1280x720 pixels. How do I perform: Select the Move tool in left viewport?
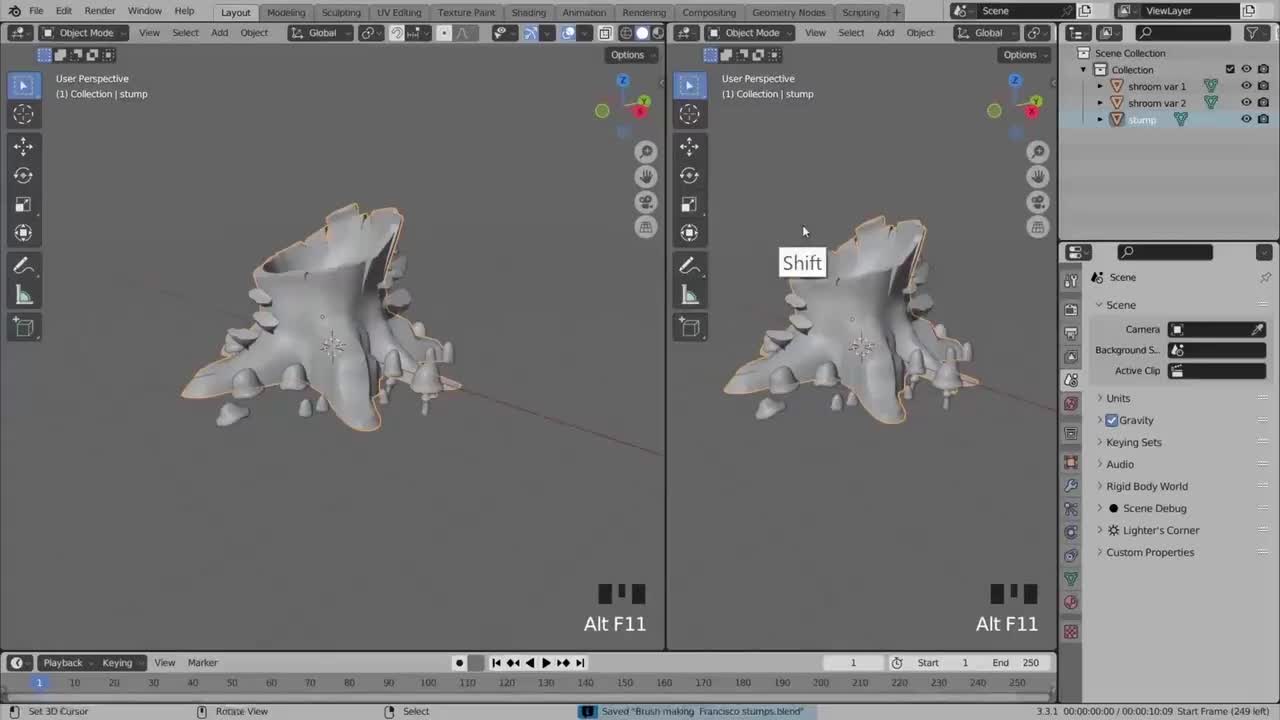[x=23, y=146]
